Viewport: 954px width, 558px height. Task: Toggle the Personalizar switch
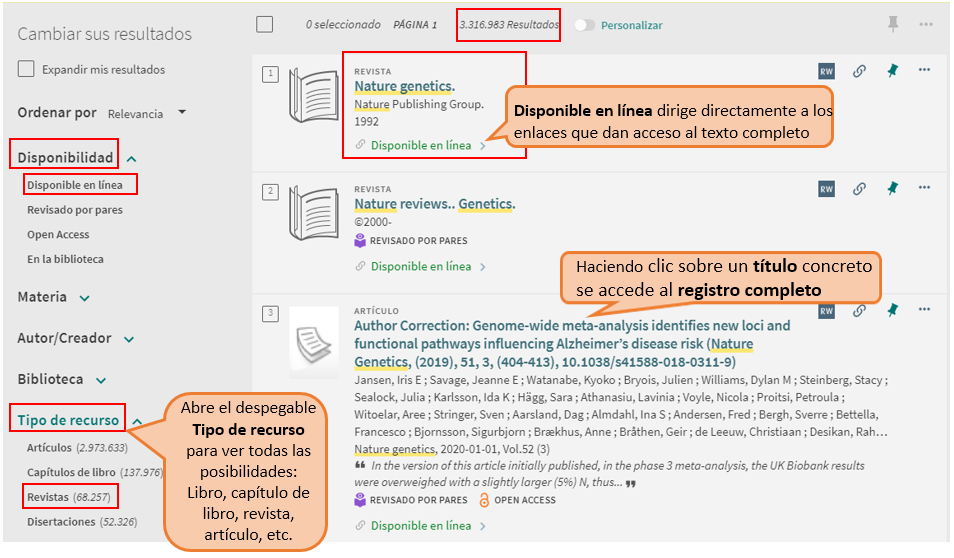pyautogui.click(x=584, y=25)
